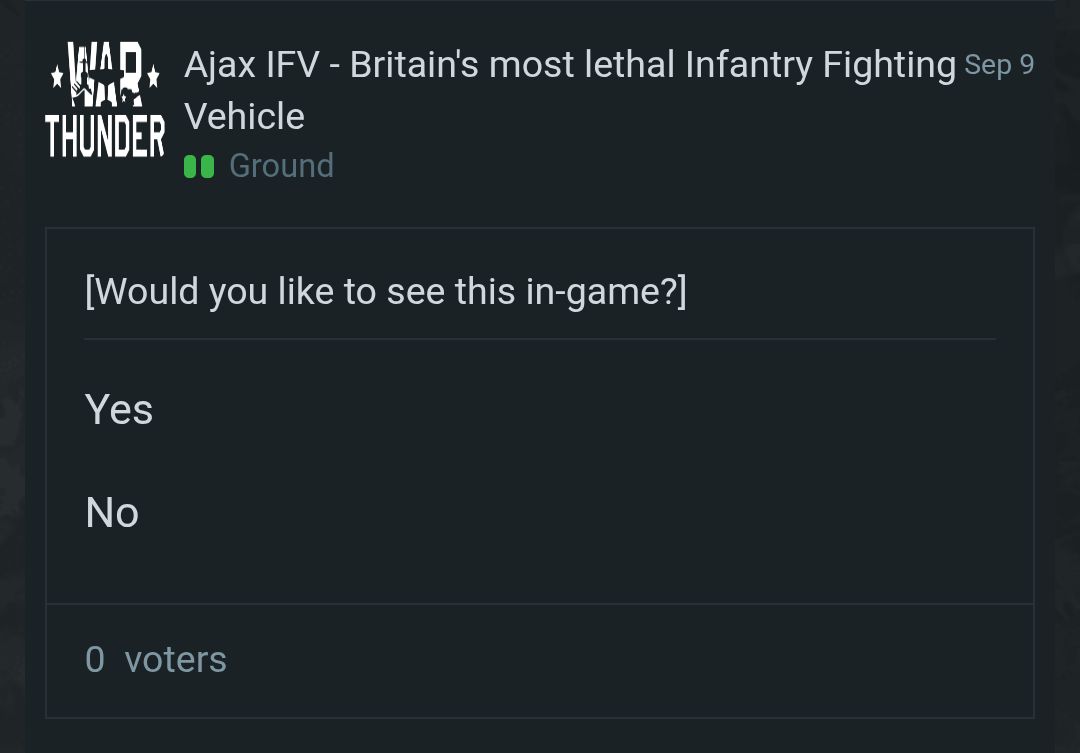This screenshot has width=1080, height=753.
Task: Click the "WAR" emblem in the logo
Action: pos(105,73)
